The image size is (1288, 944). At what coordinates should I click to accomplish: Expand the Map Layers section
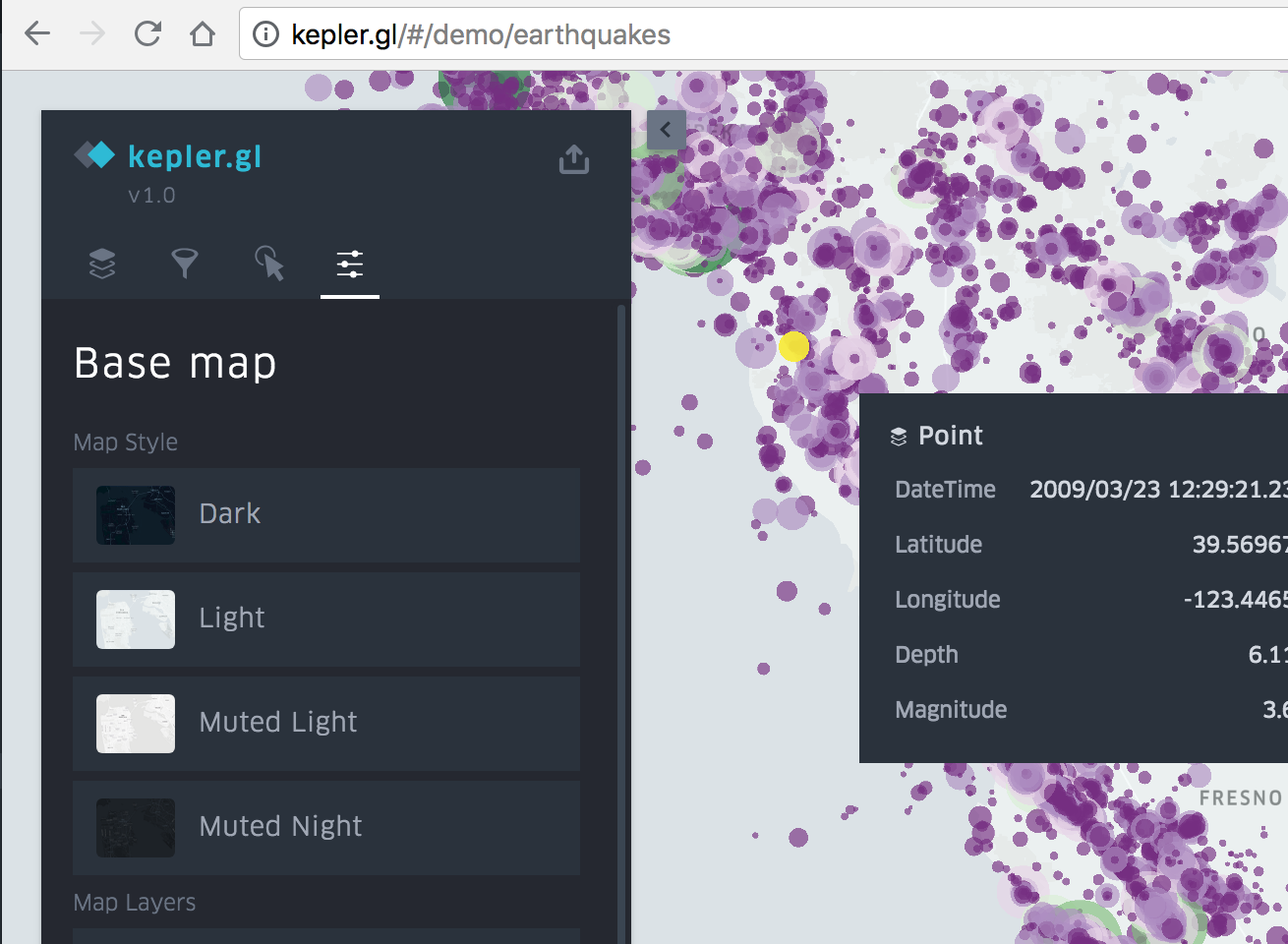[134, 902]
